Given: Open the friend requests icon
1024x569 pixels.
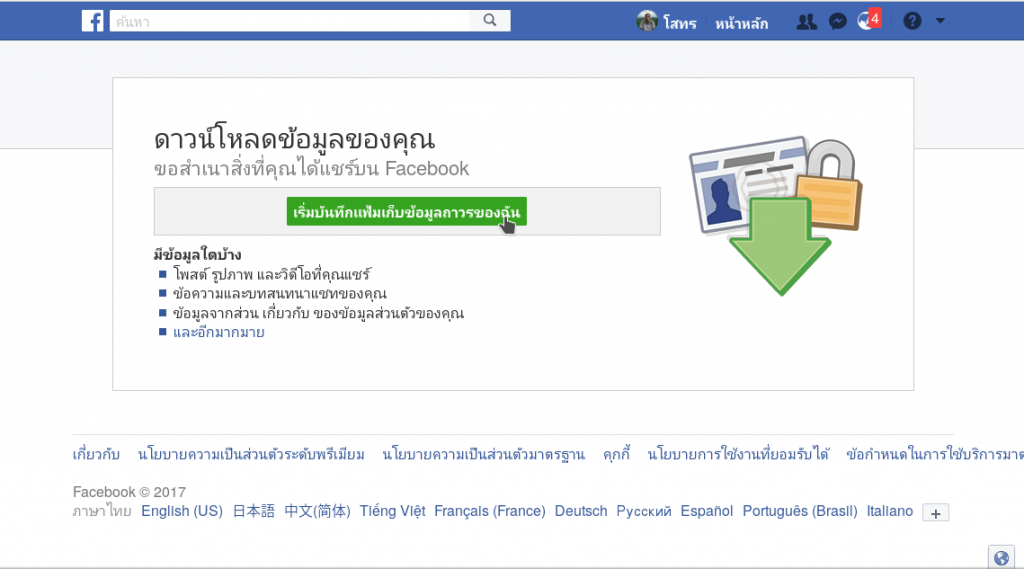Looking at the screenshot, I should 807,22.
